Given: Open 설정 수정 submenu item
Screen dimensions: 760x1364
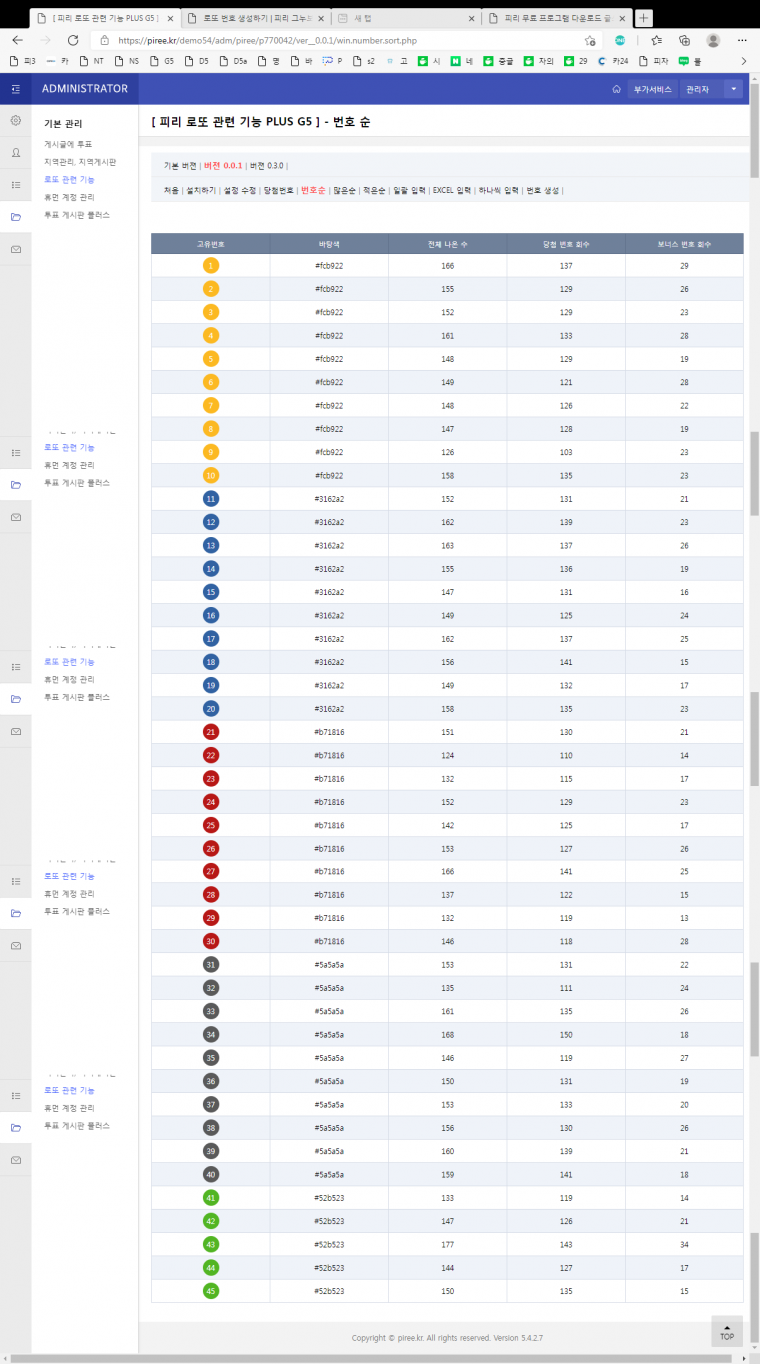Looking at the screenshot, I should coord(240,190).
